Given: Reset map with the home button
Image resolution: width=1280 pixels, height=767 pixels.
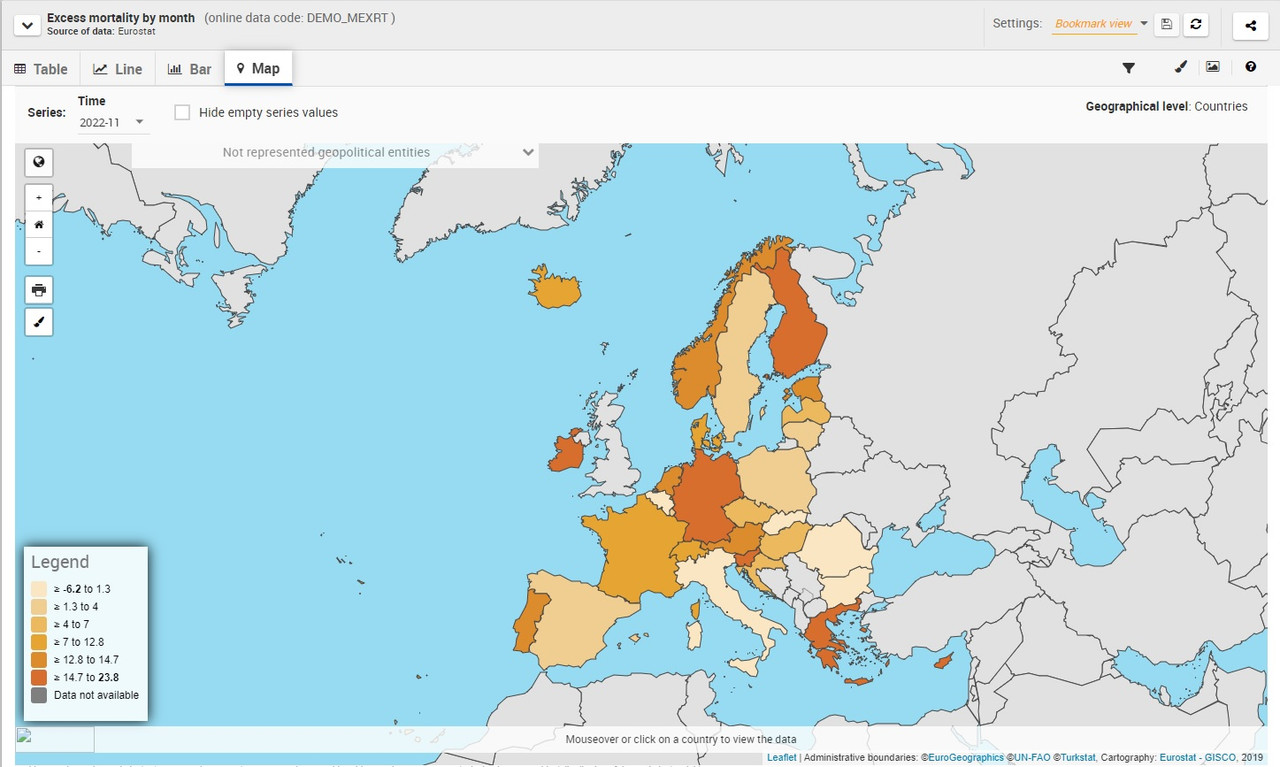Looking at the screenshot, I should tap(38, 224).
